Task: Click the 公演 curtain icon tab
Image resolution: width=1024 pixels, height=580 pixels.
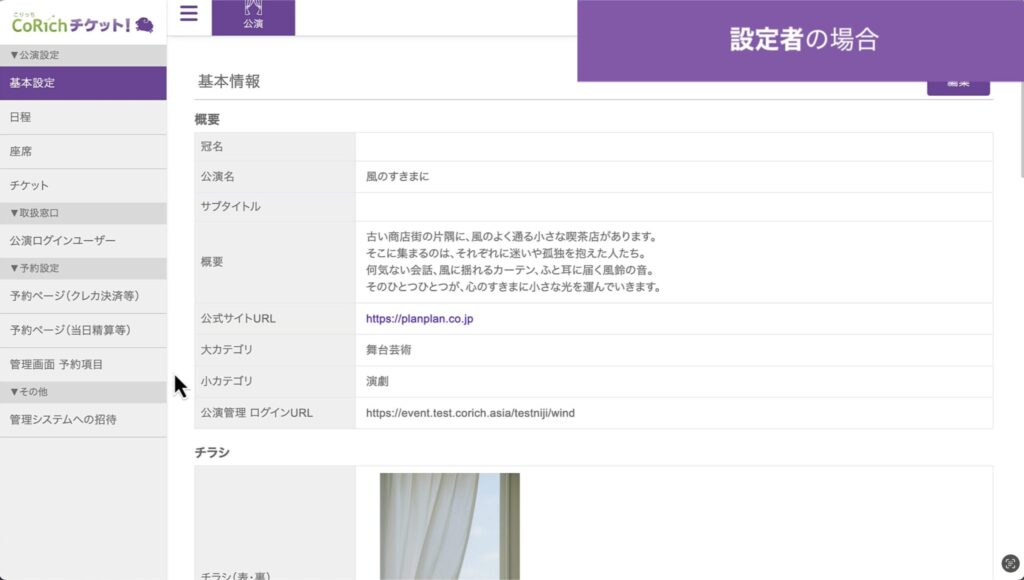Action: [253, 17]
